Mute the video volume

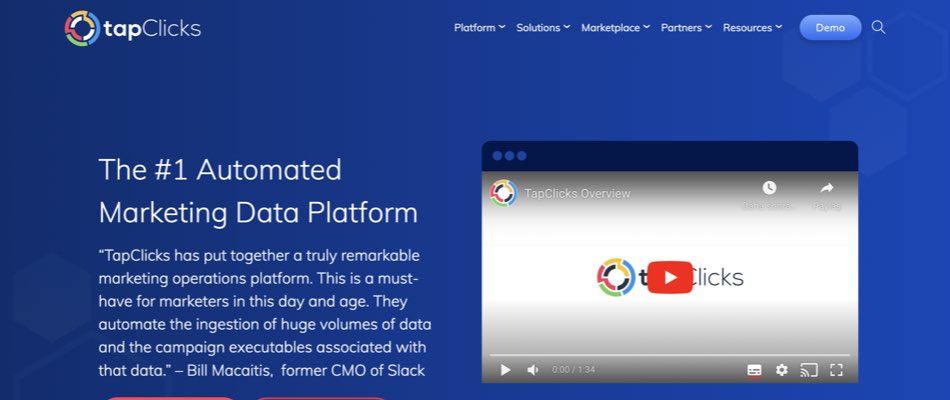point(532,370)
